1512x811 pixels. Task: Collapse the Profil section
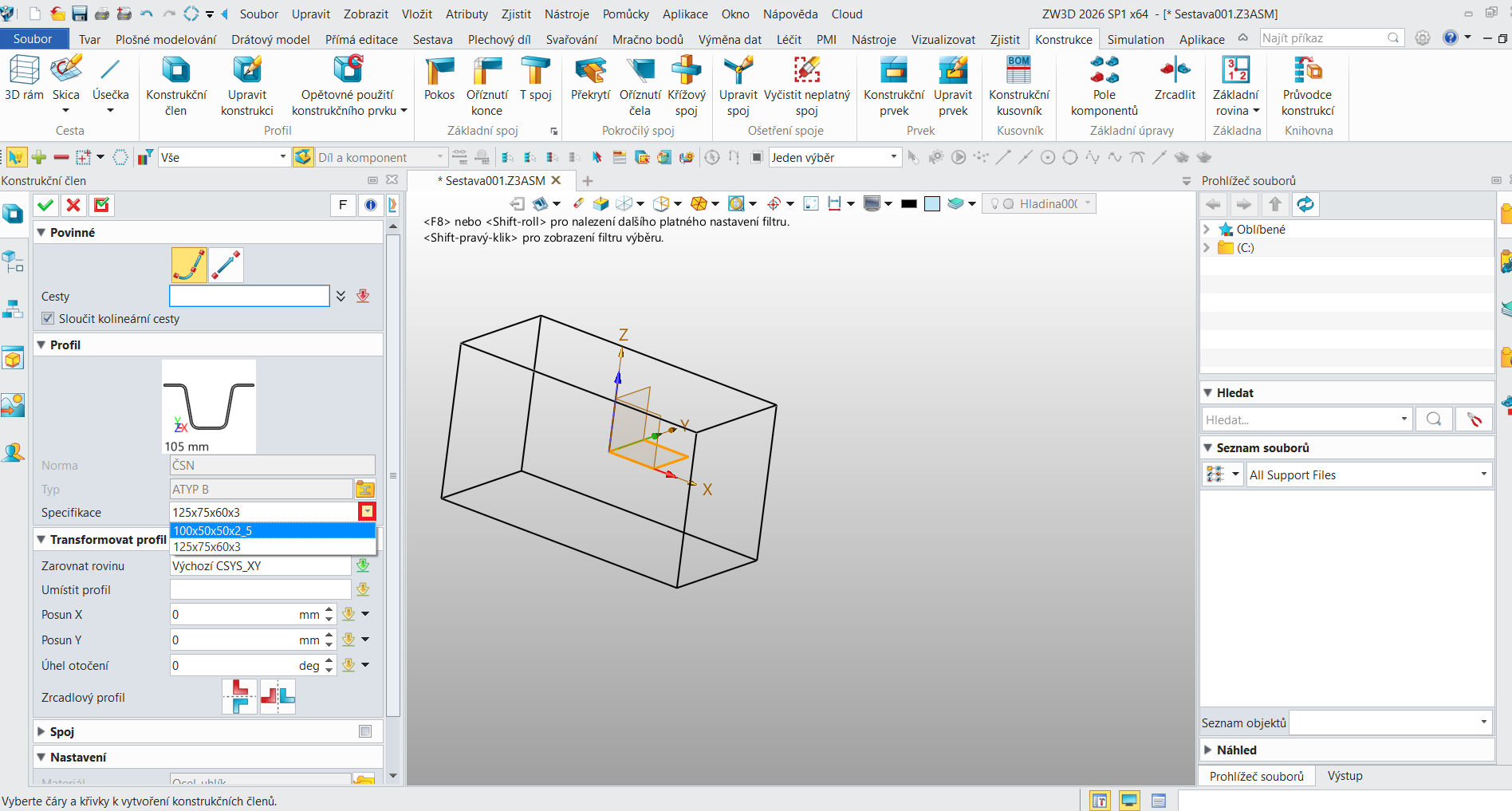point(41,344)
